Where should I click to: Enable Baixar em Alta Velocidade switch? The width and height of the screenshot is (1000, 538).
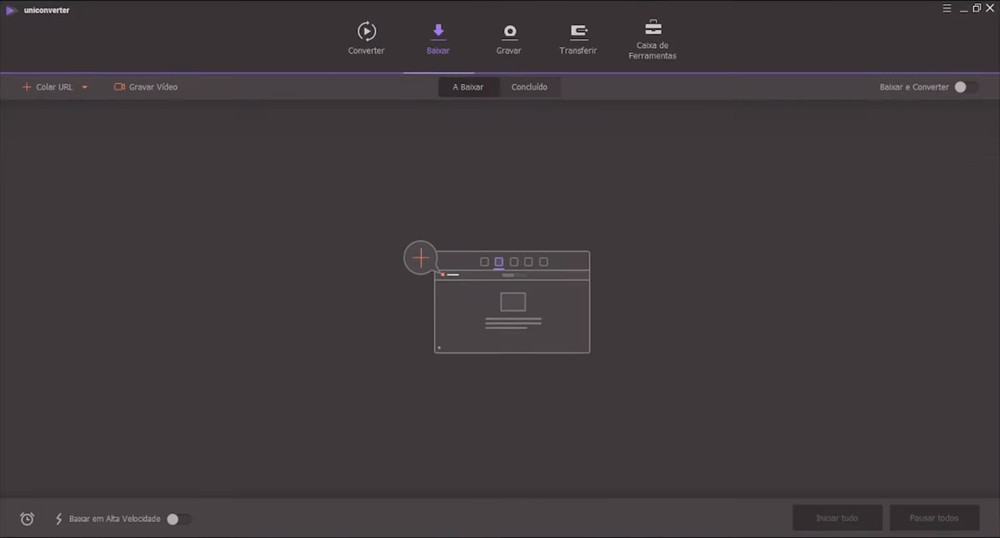pos(177,519)
